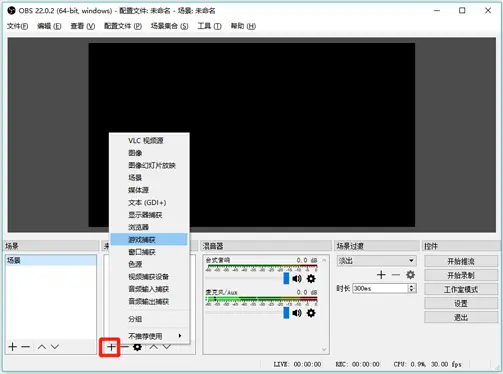Choose 图像幻灯片放映 from the source menu
The image size is (503, 374).
click(149, 165)
